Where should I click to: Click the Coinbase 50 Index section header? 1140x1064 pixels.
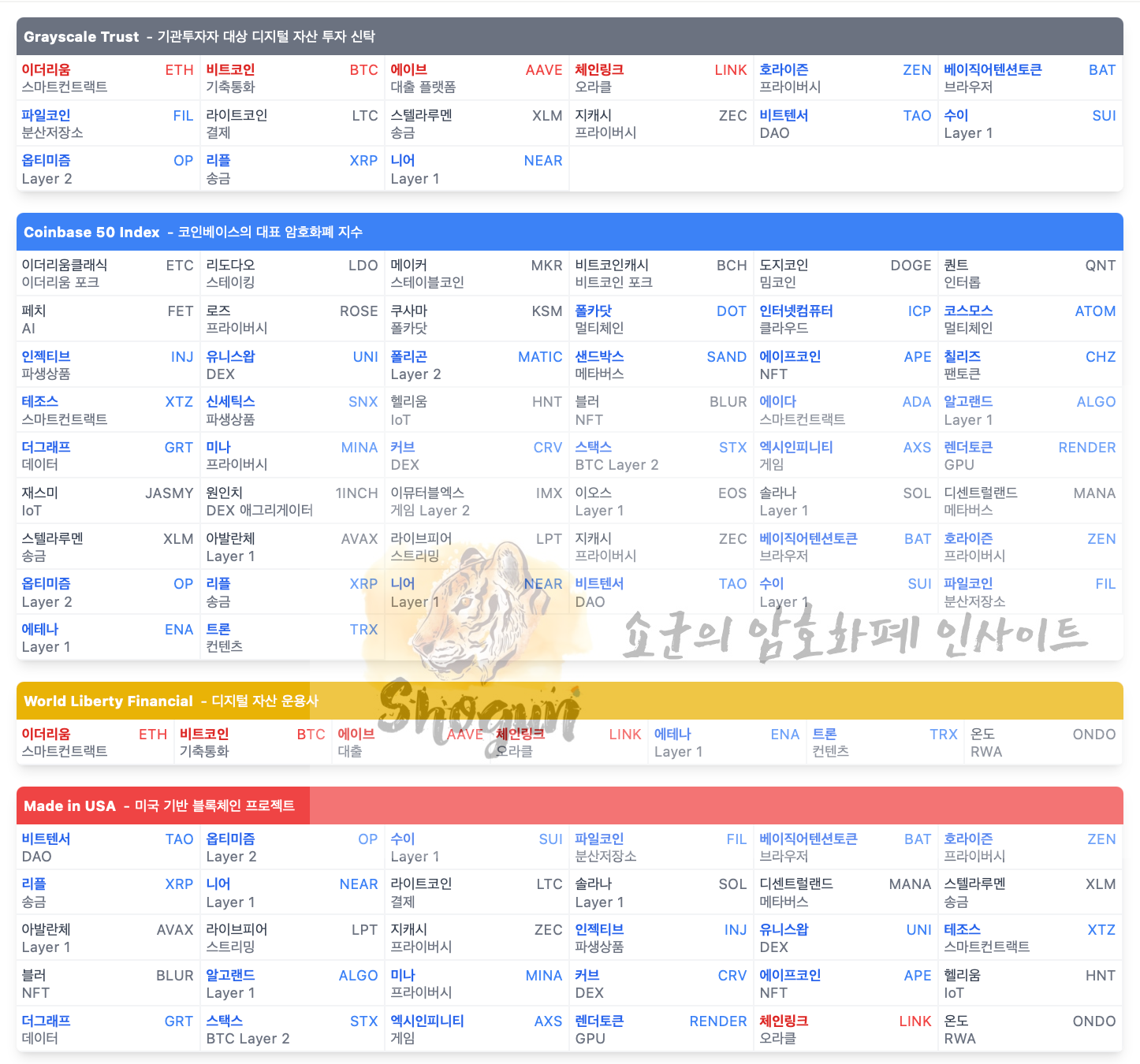(569, 232)
